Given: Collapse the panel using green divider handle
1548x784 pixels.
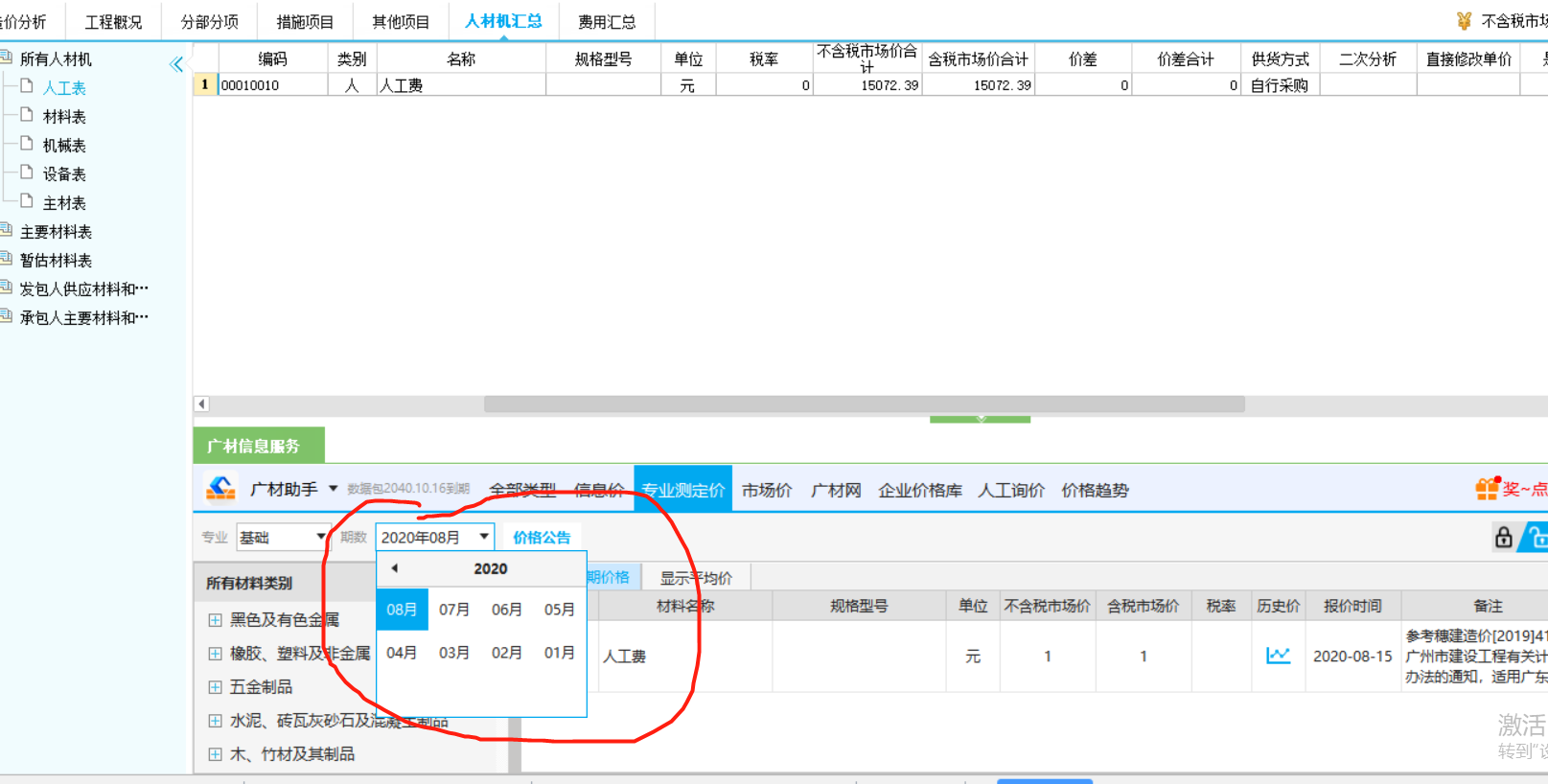Looking at the screenshot, I should [980, 419].
